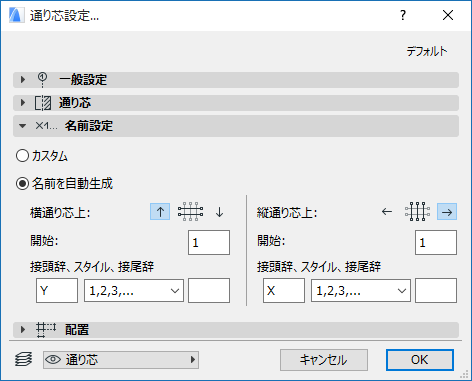
Task: Click the キャンセル button
Action: coord(324,360)
